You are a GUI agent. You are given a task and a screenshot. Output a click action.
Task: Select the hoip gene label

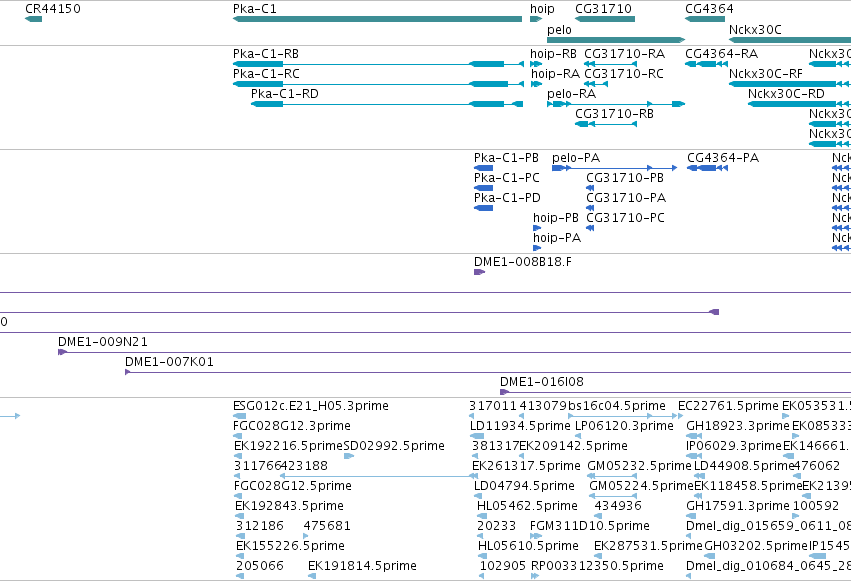click(542, 9)
